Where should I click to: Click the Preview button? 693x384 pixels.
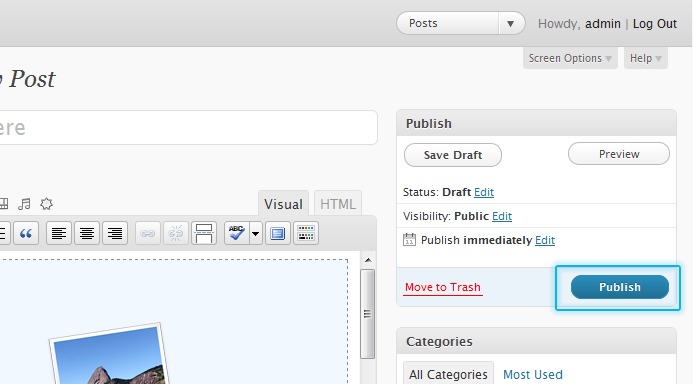619,154
